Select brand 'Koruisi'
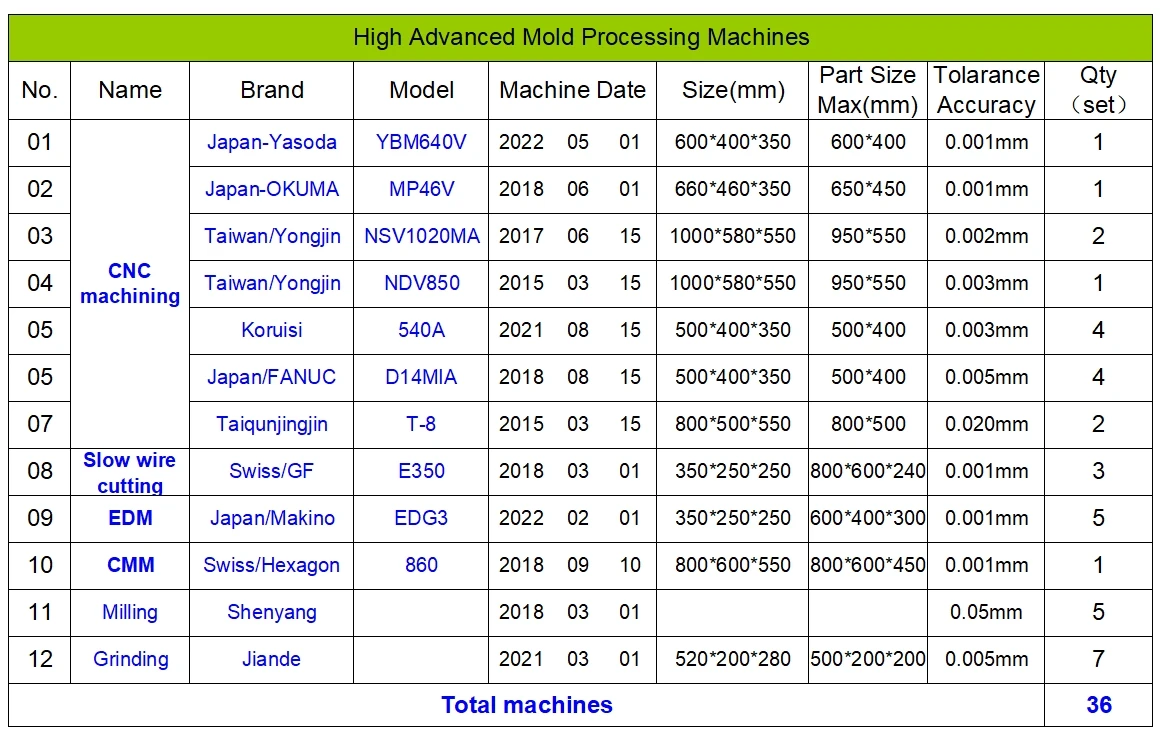 272,331
